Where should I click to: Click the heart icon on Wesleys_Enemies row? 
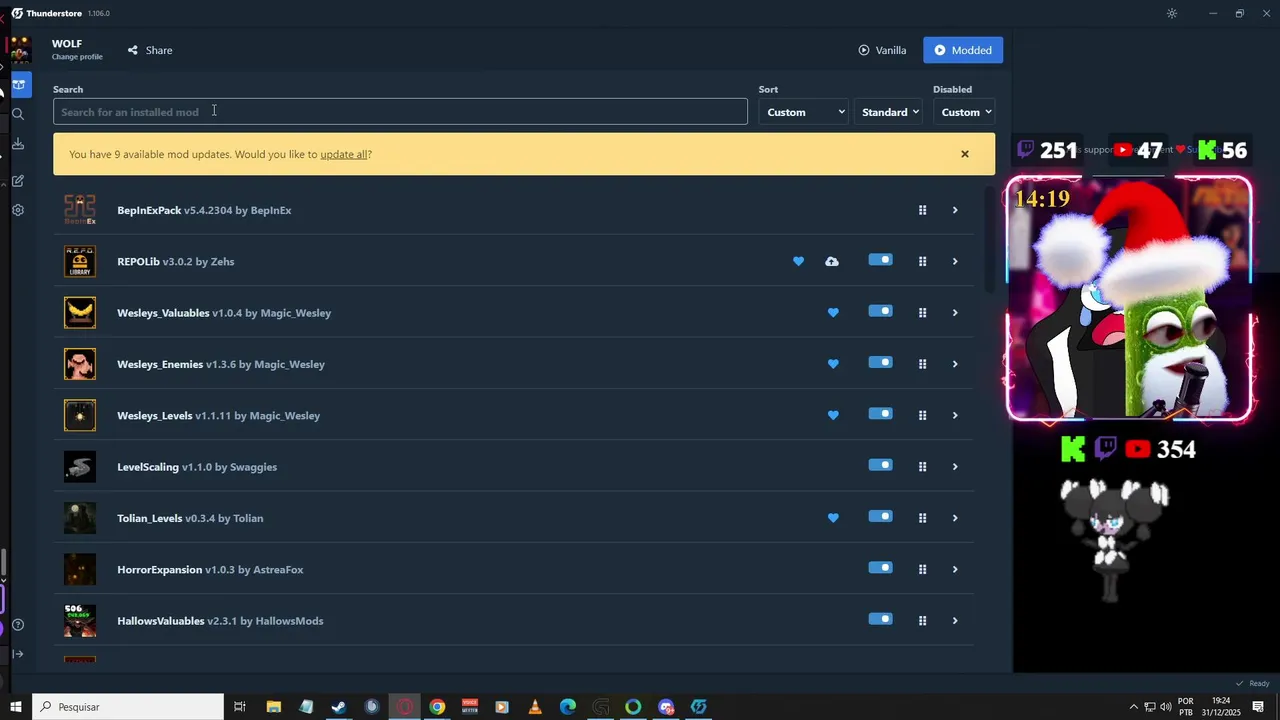pyautogui.click(x=833, y=364)
